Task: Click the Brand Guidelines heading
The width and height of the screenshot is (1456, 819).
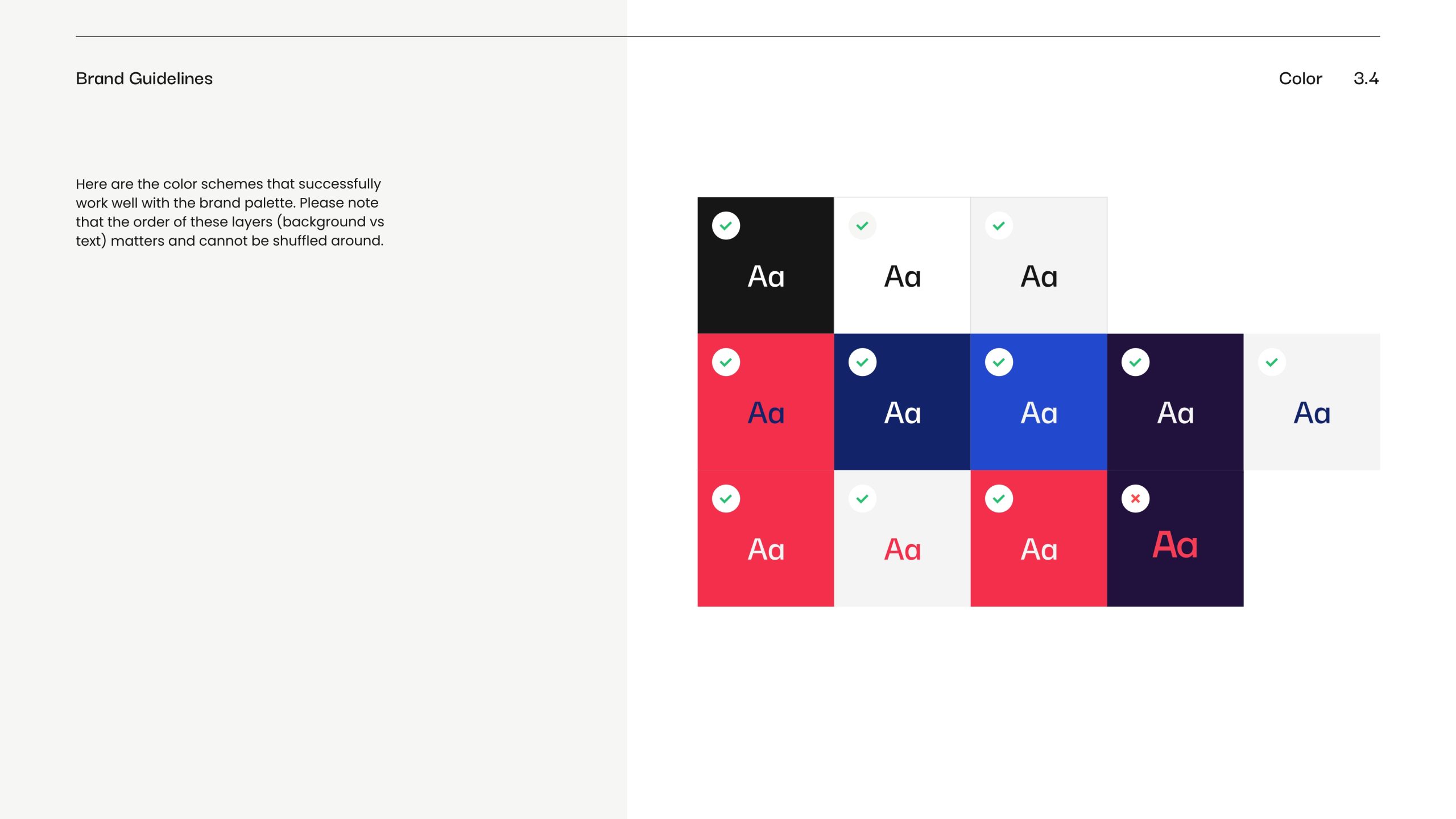Action: (144, 78)
